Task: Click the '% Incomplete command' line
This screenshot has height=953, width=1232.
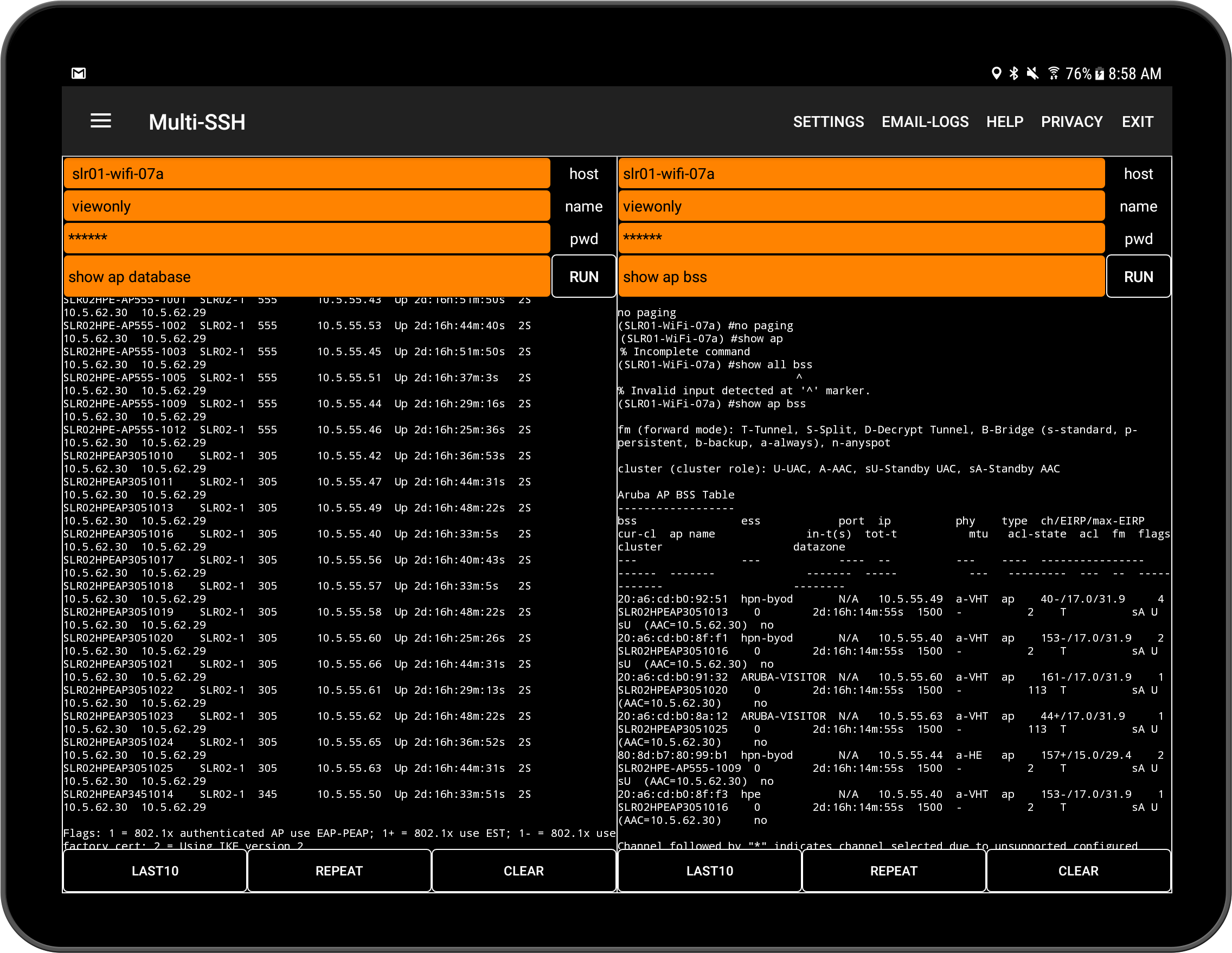Action: (684, 351)
